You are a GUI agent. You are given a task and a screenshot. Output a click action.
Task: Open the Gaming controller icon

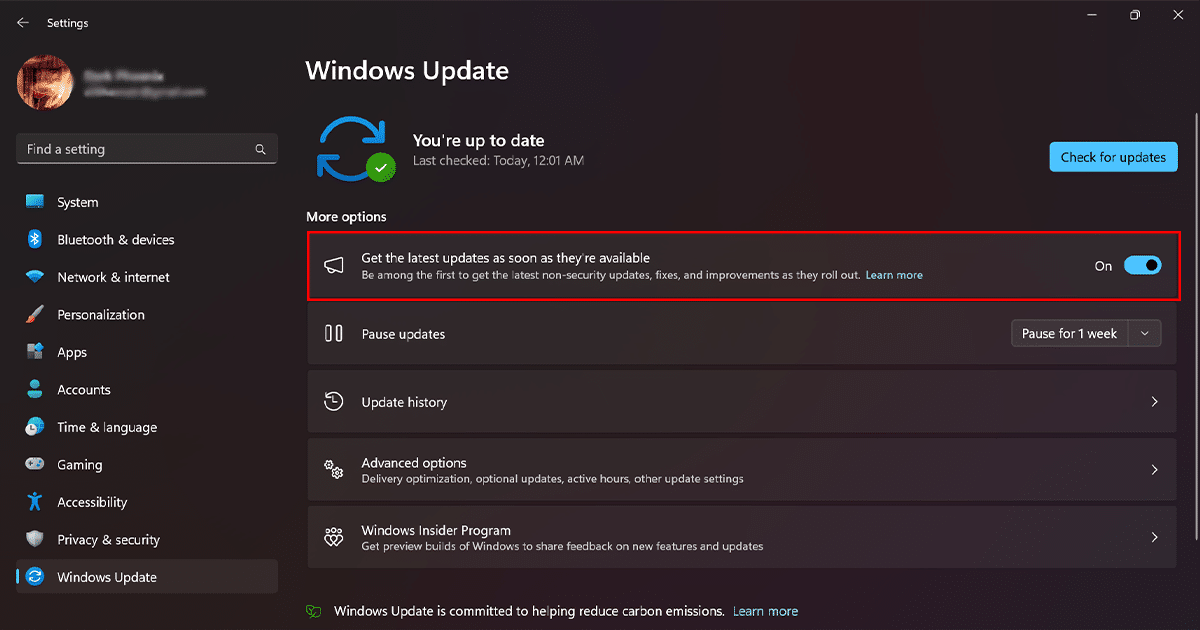[x=35, y=465]
